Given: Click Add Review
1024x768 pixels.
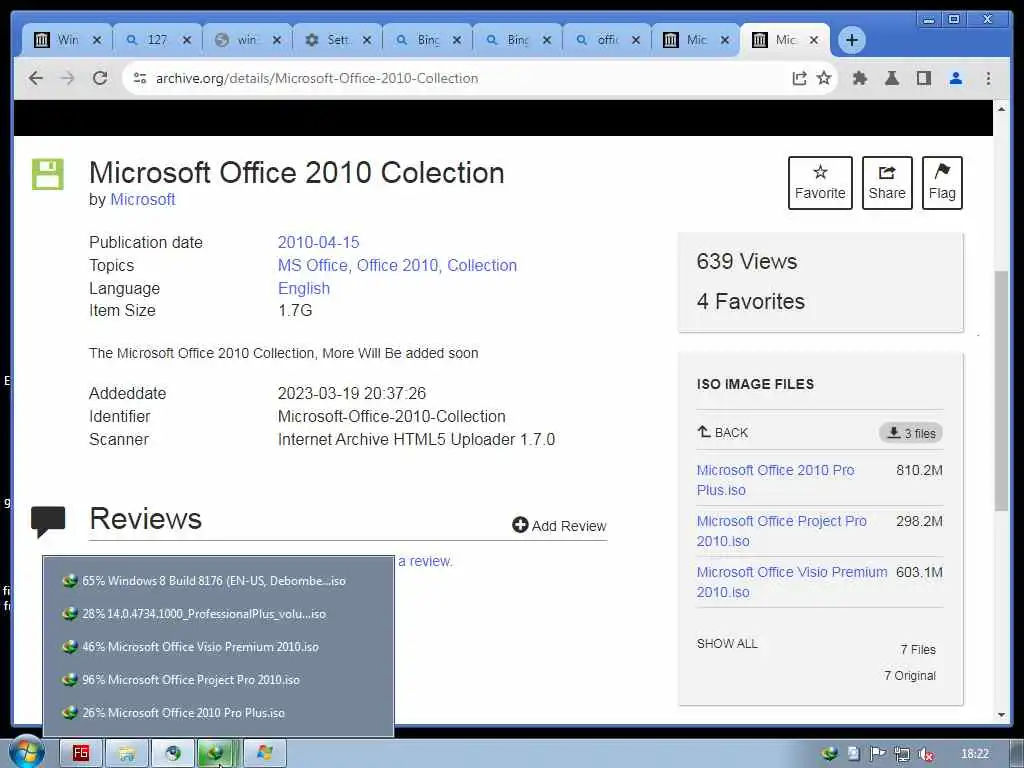Looking at the screenshot, I should tap(560, 526).
